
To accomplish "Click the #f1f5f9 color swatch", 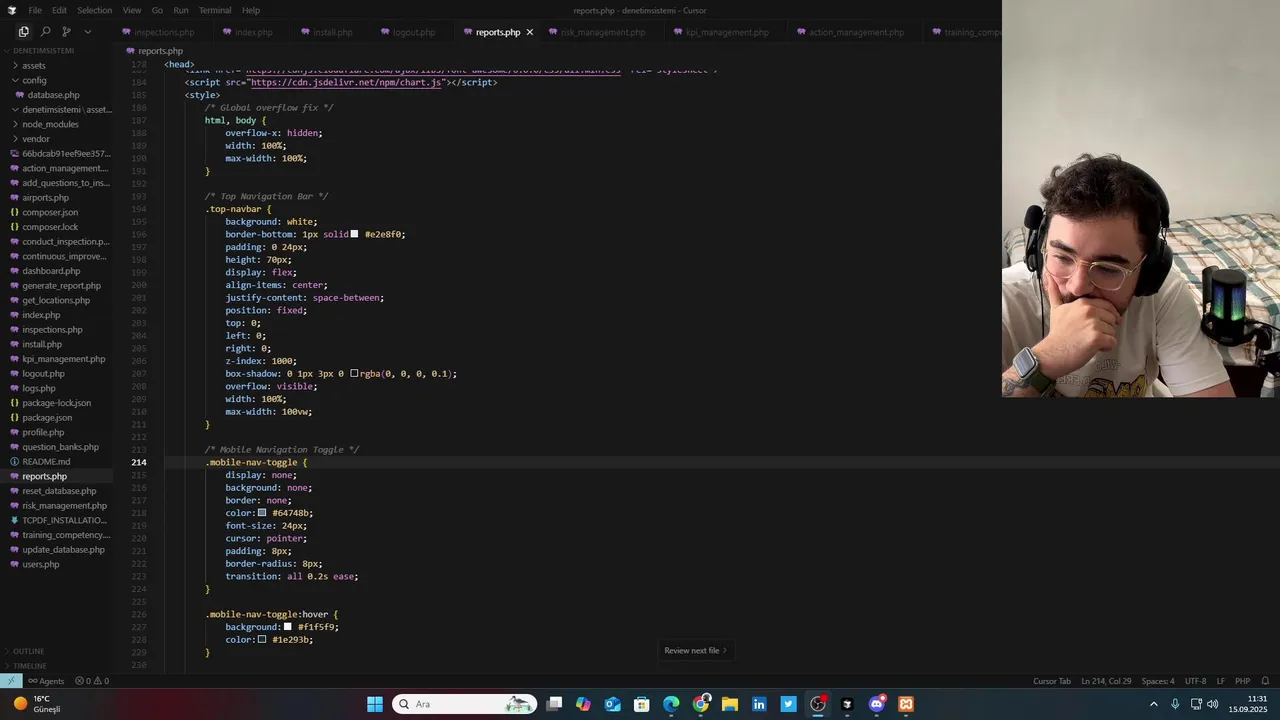I will (287, 627).
